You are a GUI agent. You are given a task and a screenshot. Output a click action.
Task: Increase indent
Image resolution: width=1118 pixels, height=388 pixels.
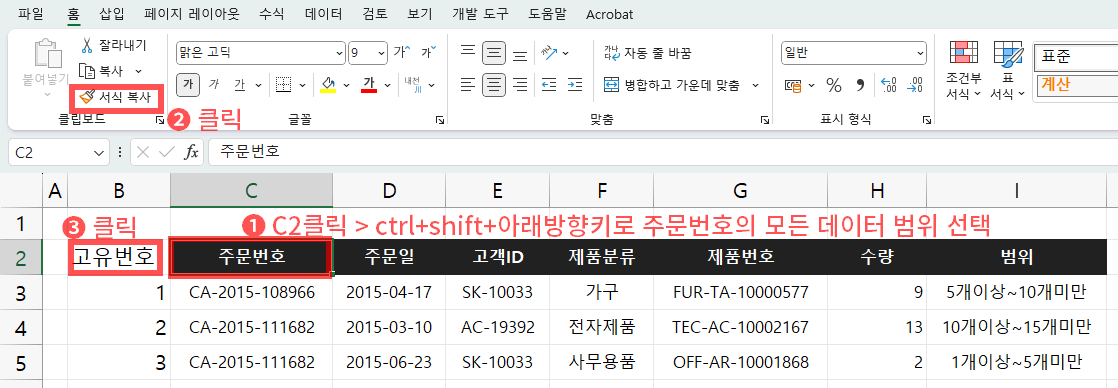pos(575,85)
